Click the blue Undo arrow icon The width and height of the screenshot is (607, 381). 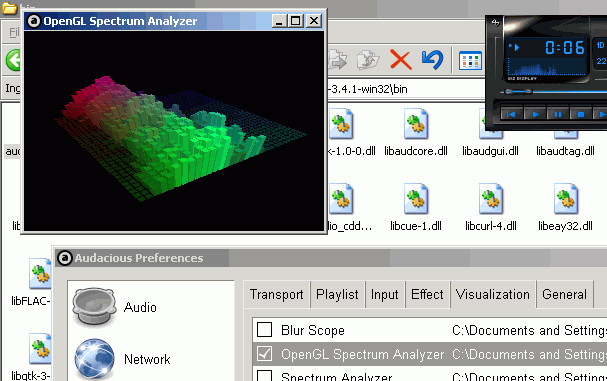coord(432,60)
